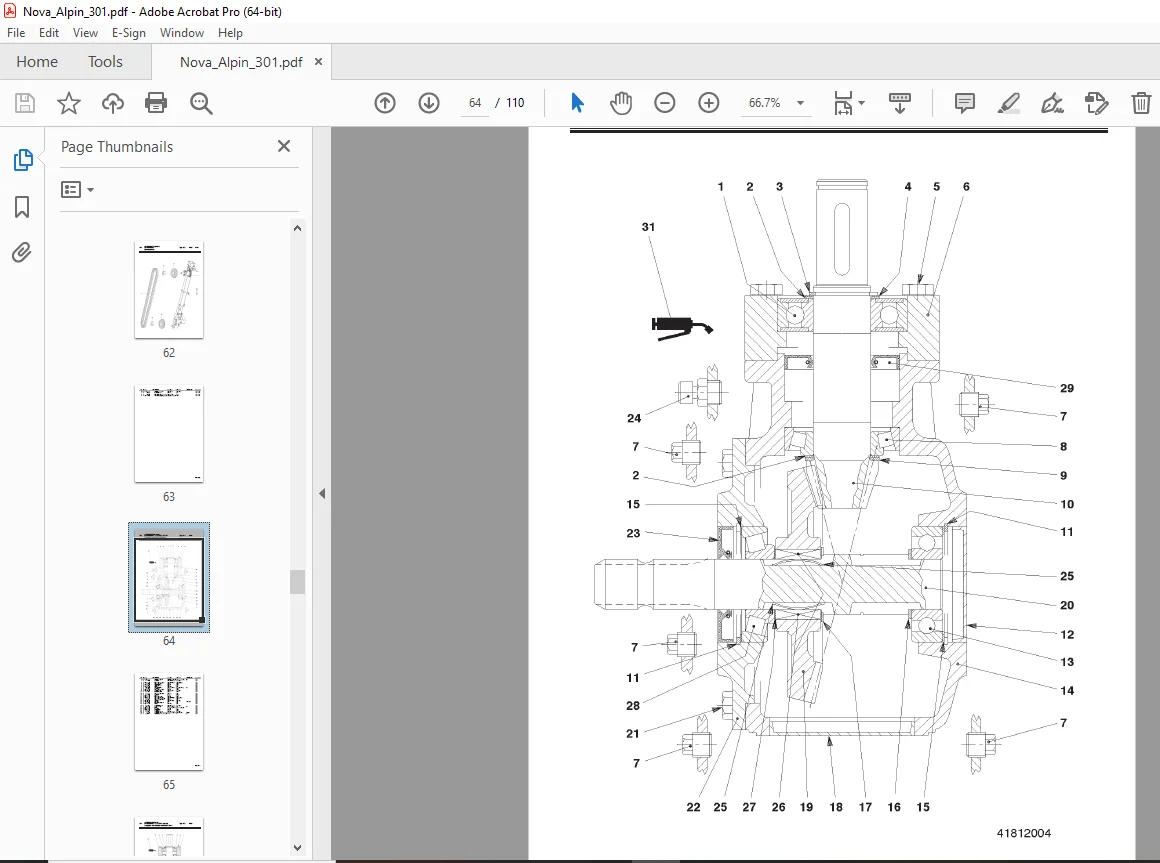Open thumbnail options dropdown menu
The image size is (1160, 863).
click(78, 190)
